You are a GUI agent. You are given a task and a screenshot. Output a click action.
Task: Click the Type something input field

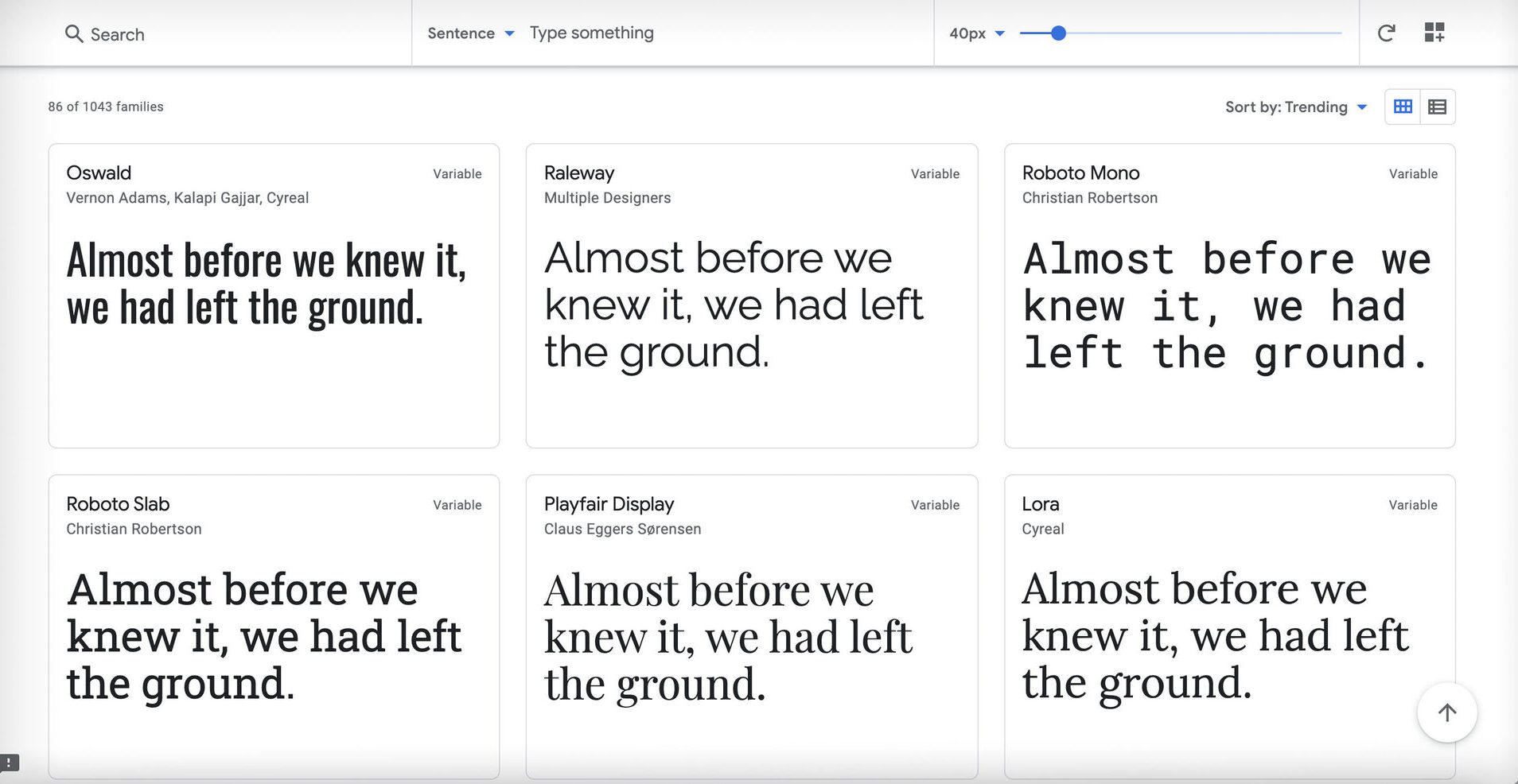point(592,33)
